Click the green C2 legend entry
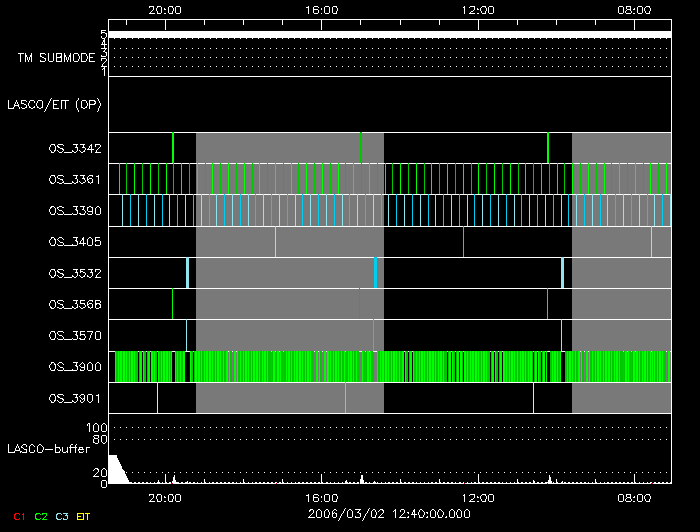700x532 pixels. tap(41, 516)
